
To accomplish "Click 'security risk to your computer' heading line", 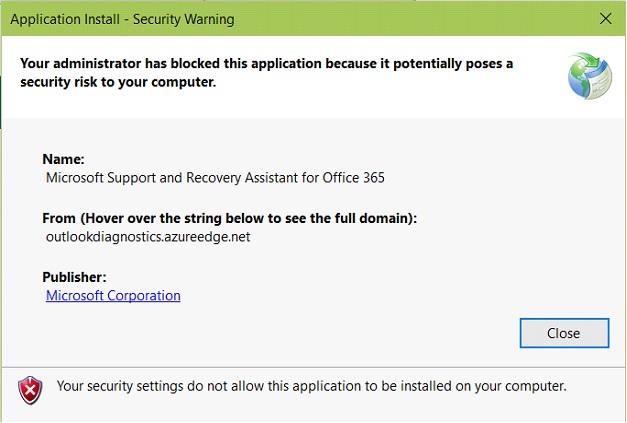I will pyautogui.click(x=118, y=82).
